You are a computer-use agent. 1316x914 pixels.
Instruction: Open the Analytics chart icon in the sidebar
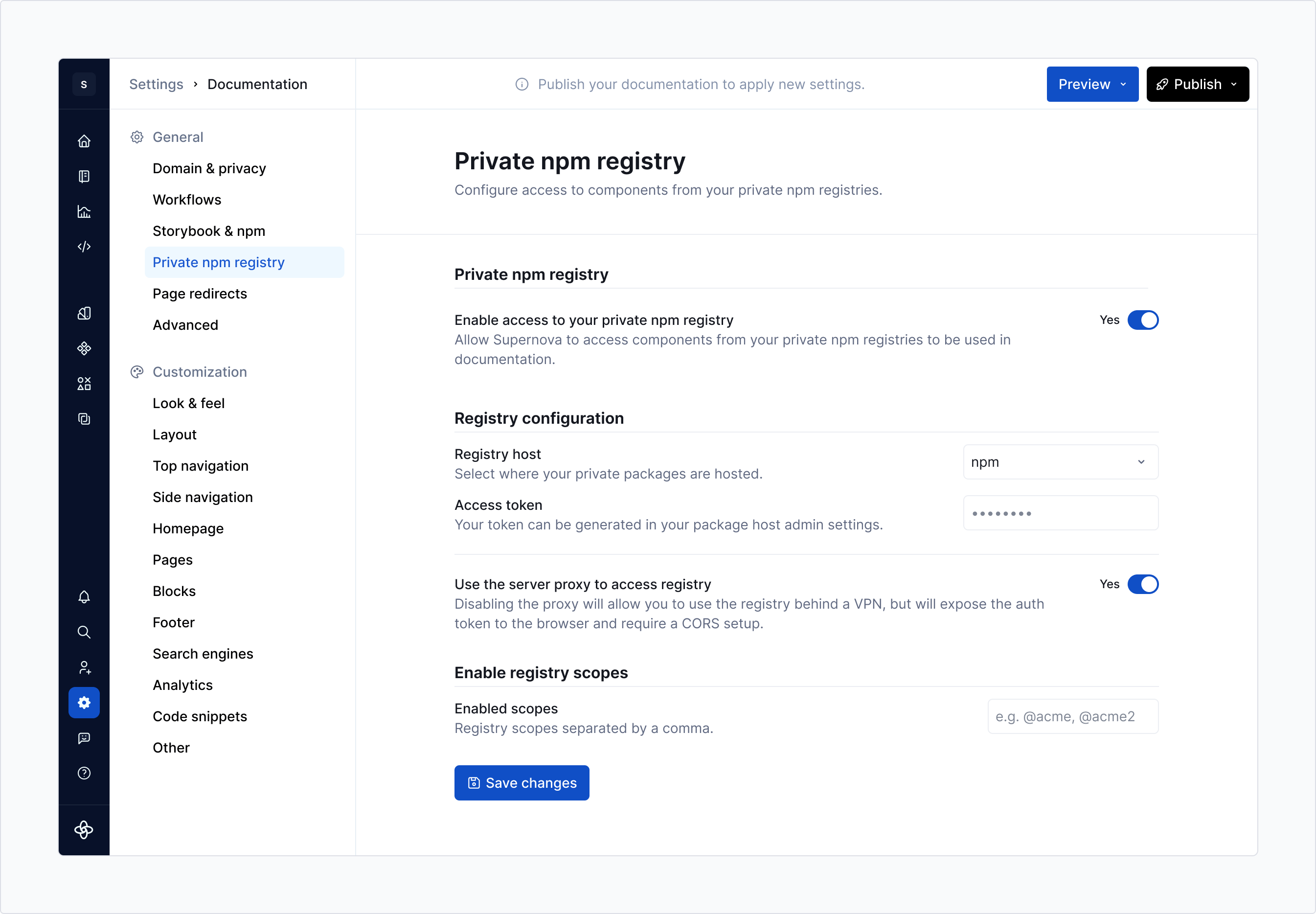(84, 211)
